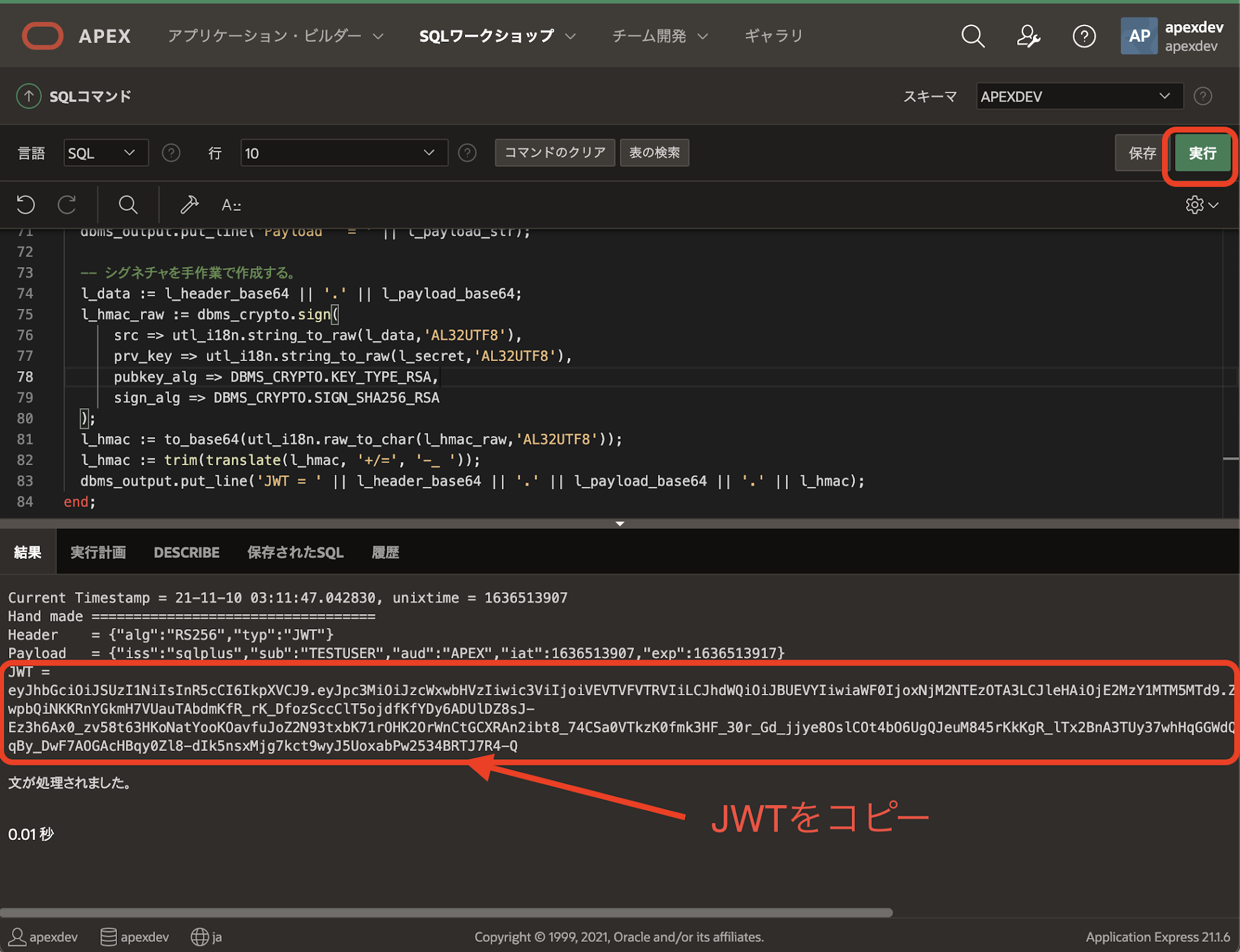Click the green 実行 button

click(x=1202, y=153)
